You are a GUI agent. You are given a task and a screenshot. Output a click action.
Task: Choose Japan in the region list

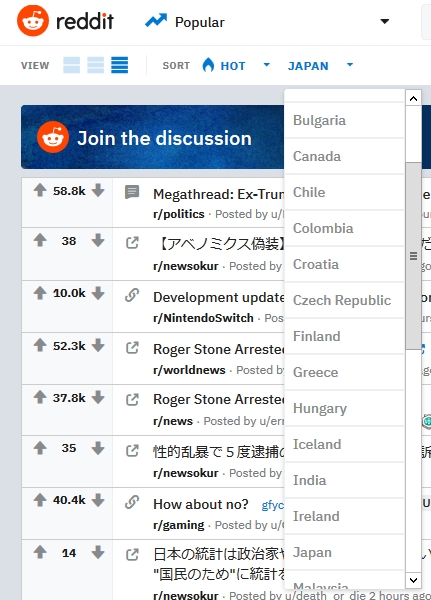tap(344, 552)
